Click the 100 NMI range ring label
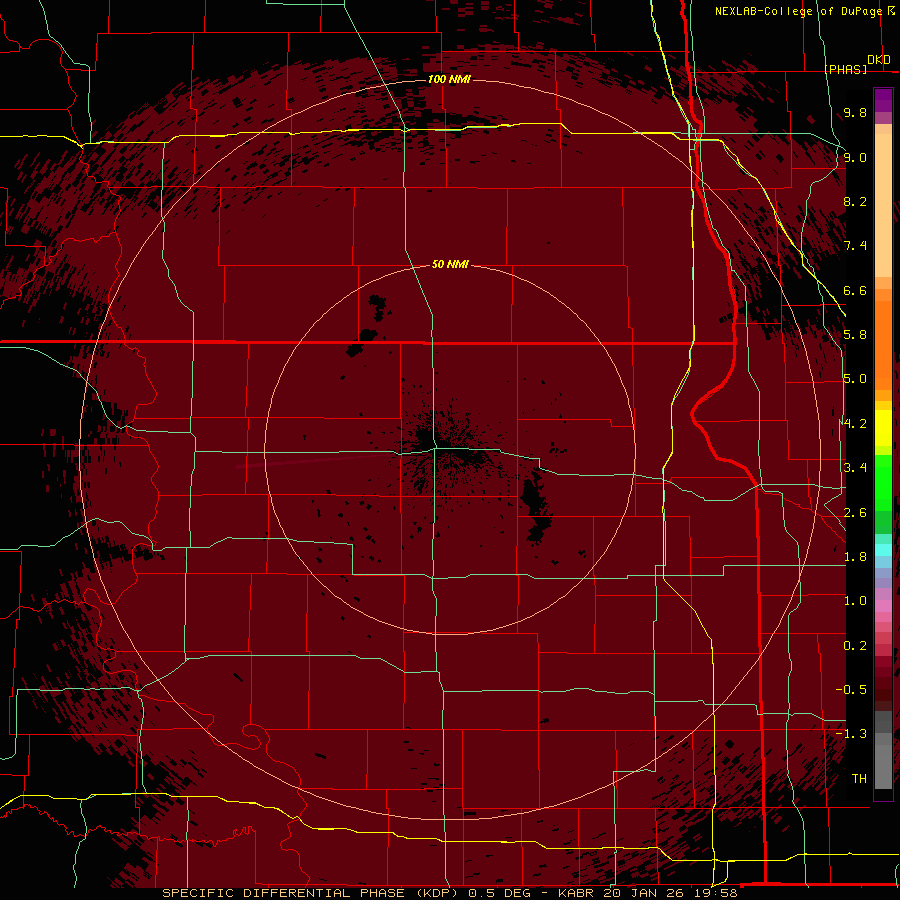Screen dimensions: 900x900 pos(449,79)
